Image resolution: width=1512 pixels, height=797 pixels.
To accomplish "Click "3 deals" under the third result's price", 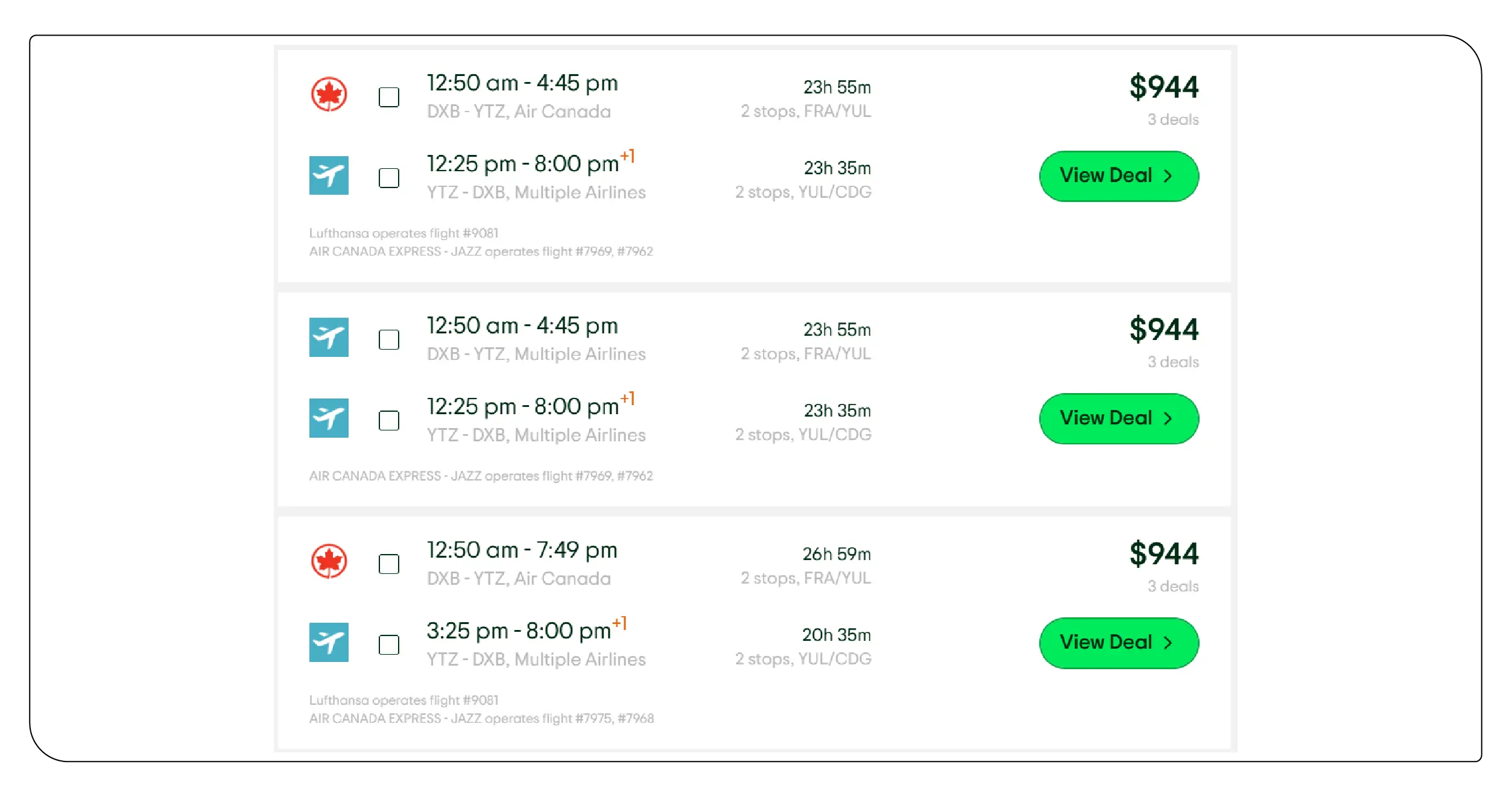I will click(x=1172, y=586).
